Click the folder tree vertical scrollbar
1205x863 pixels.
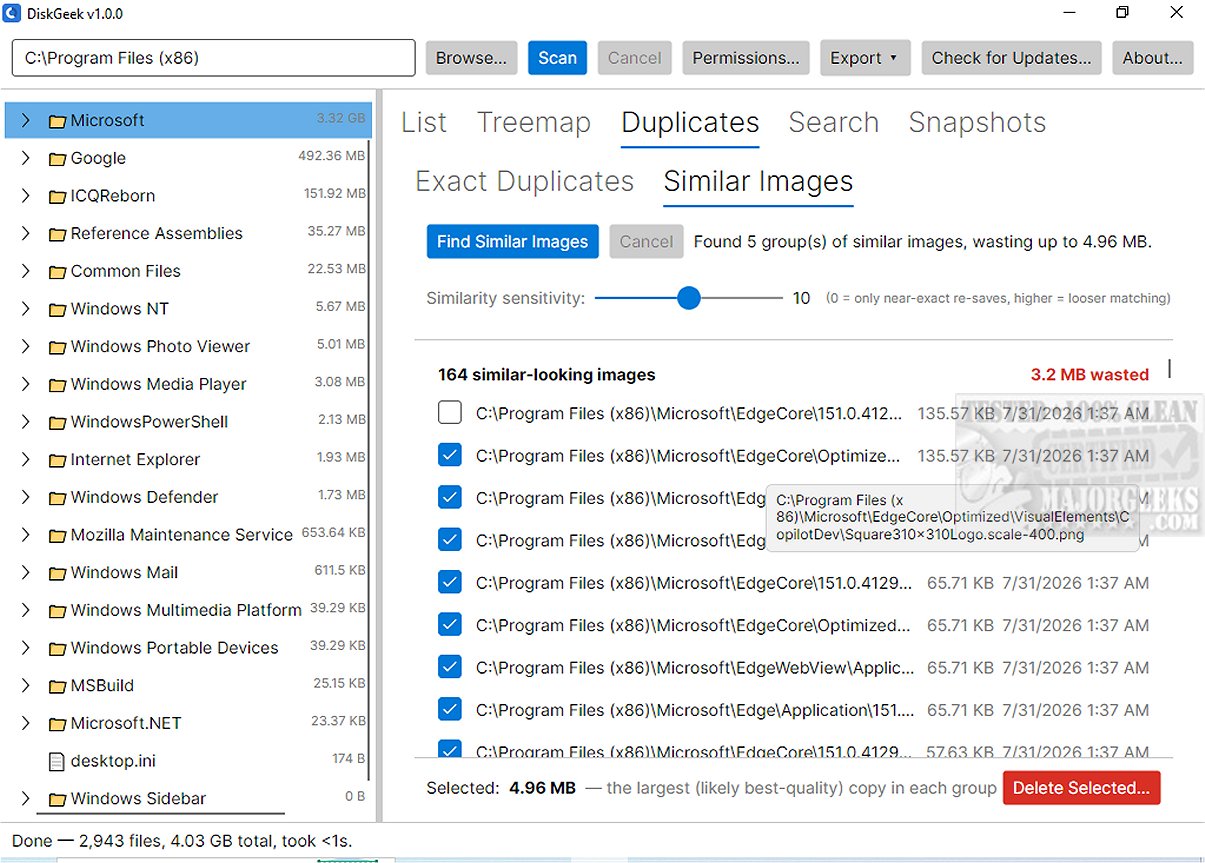click(369, 460)
